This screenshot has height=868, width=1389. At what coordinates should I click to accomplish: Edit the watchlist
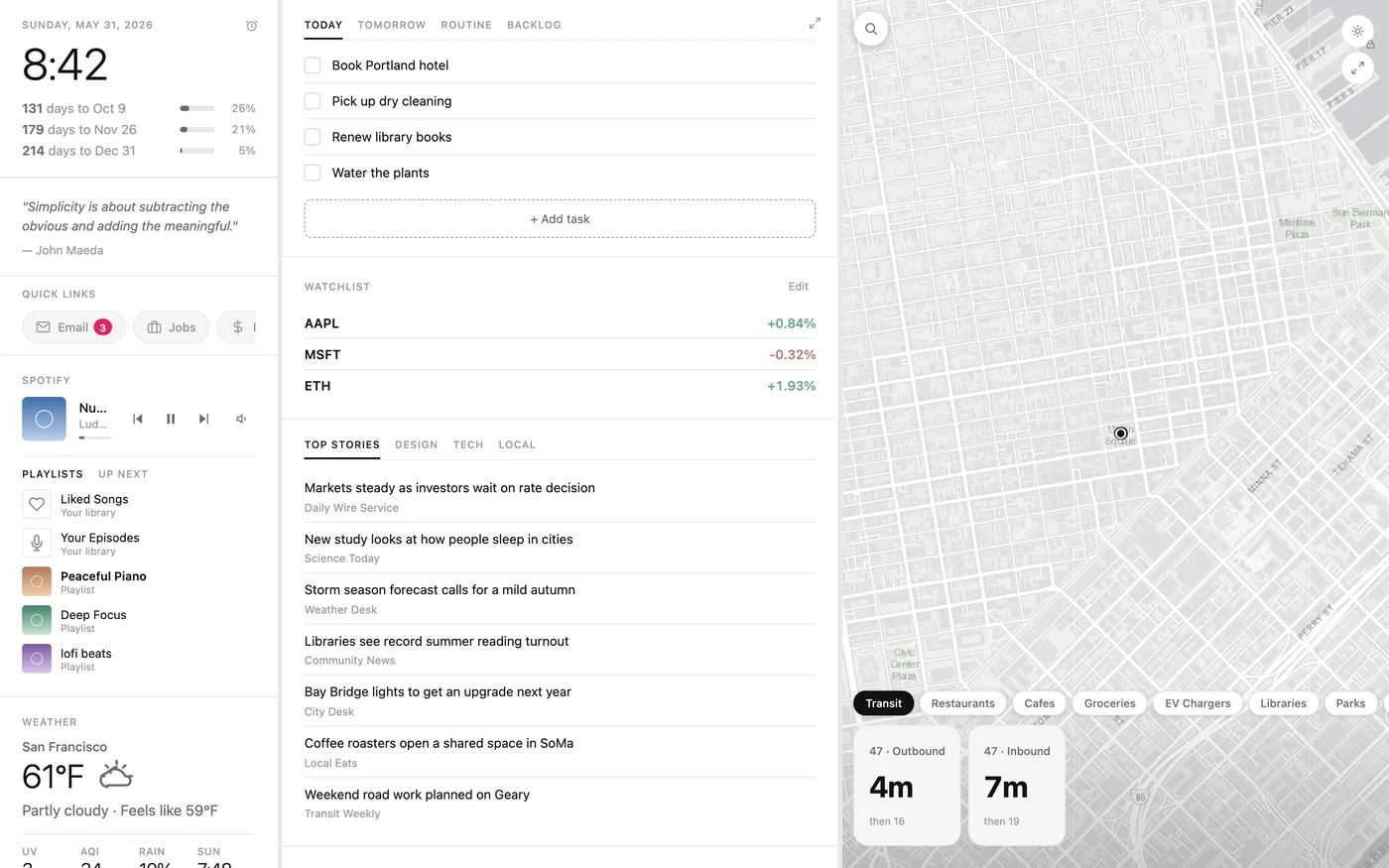tap(799, 287)
